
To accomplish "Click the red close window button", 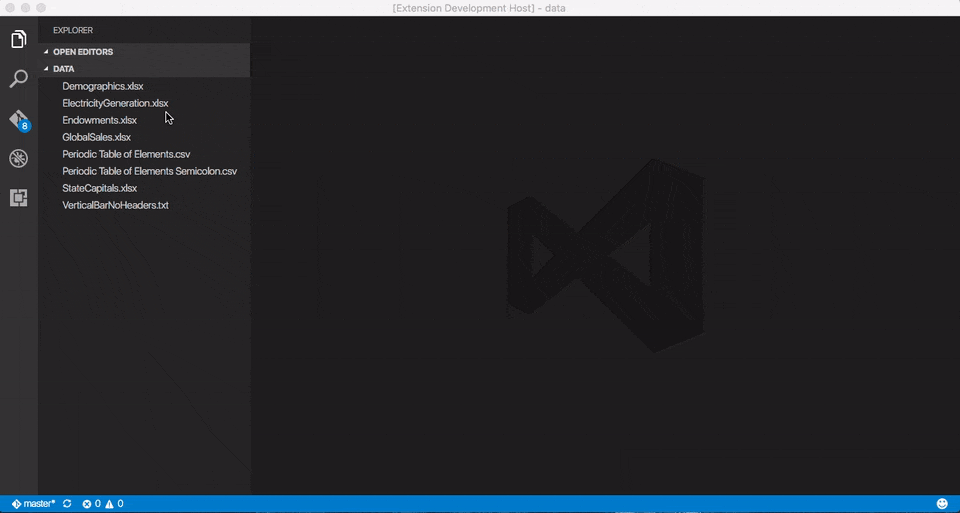I will click(10, 8).
